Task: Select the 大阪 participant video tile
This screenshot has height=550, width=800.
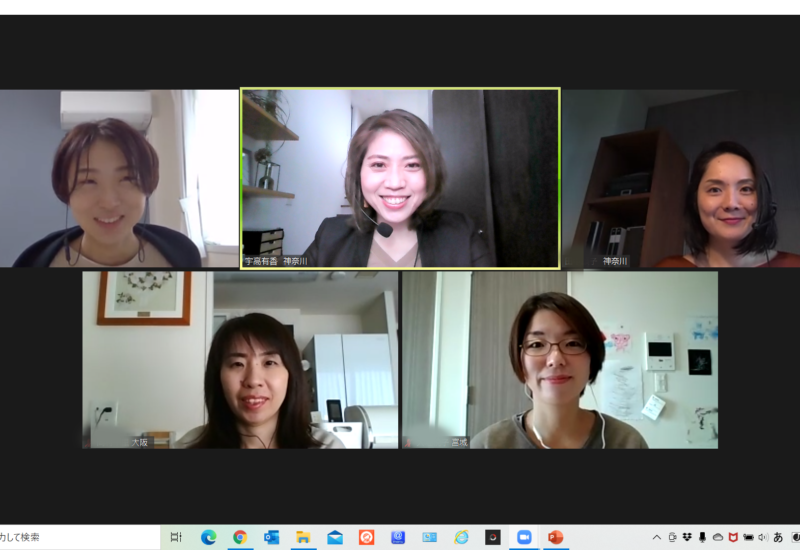Action: [x=240, y=360]
